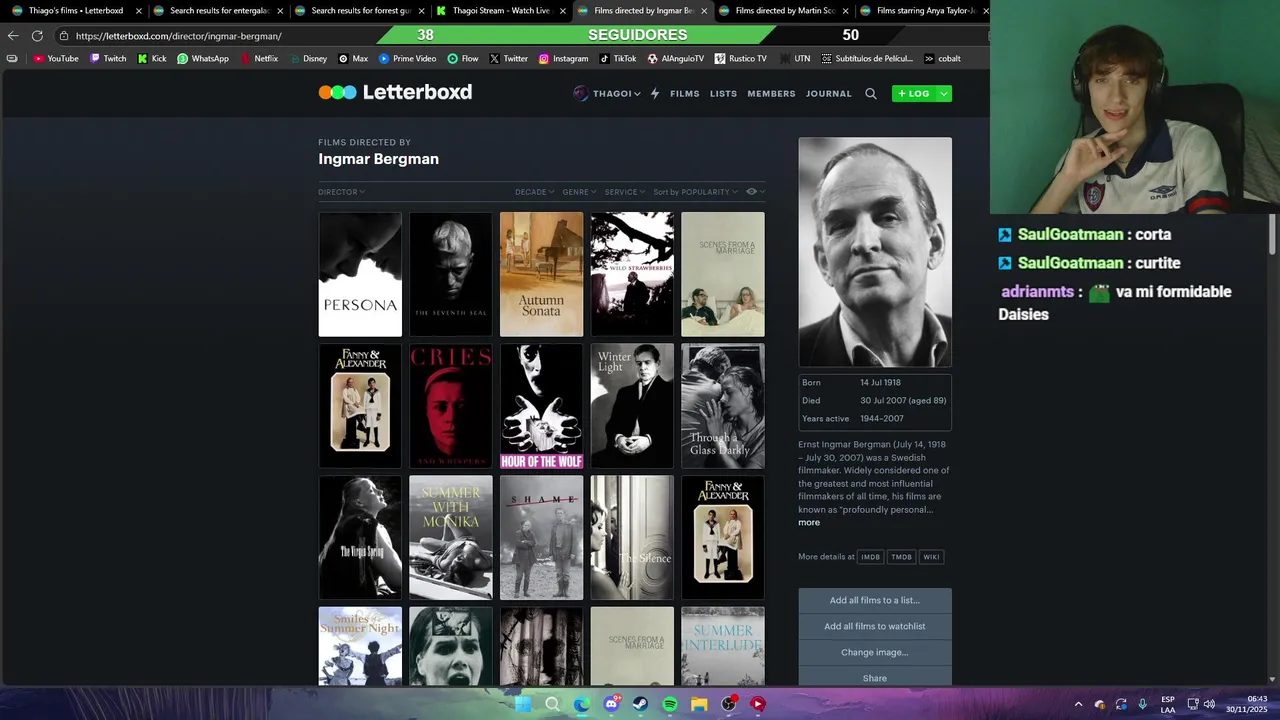This screenshot has height=720, width=1280.
Task: Go back with the browser back arrow
Action: [13, 35]
